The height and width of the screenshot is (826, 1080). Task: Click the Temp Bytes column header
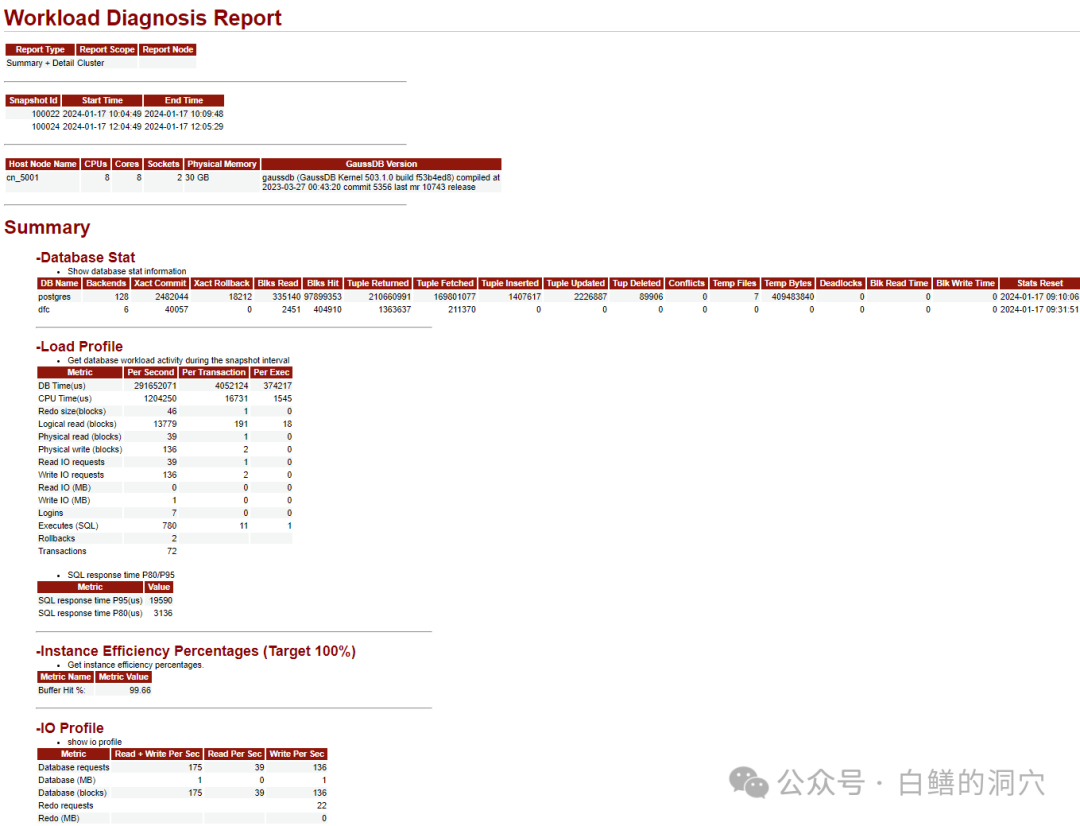(788, 283)
